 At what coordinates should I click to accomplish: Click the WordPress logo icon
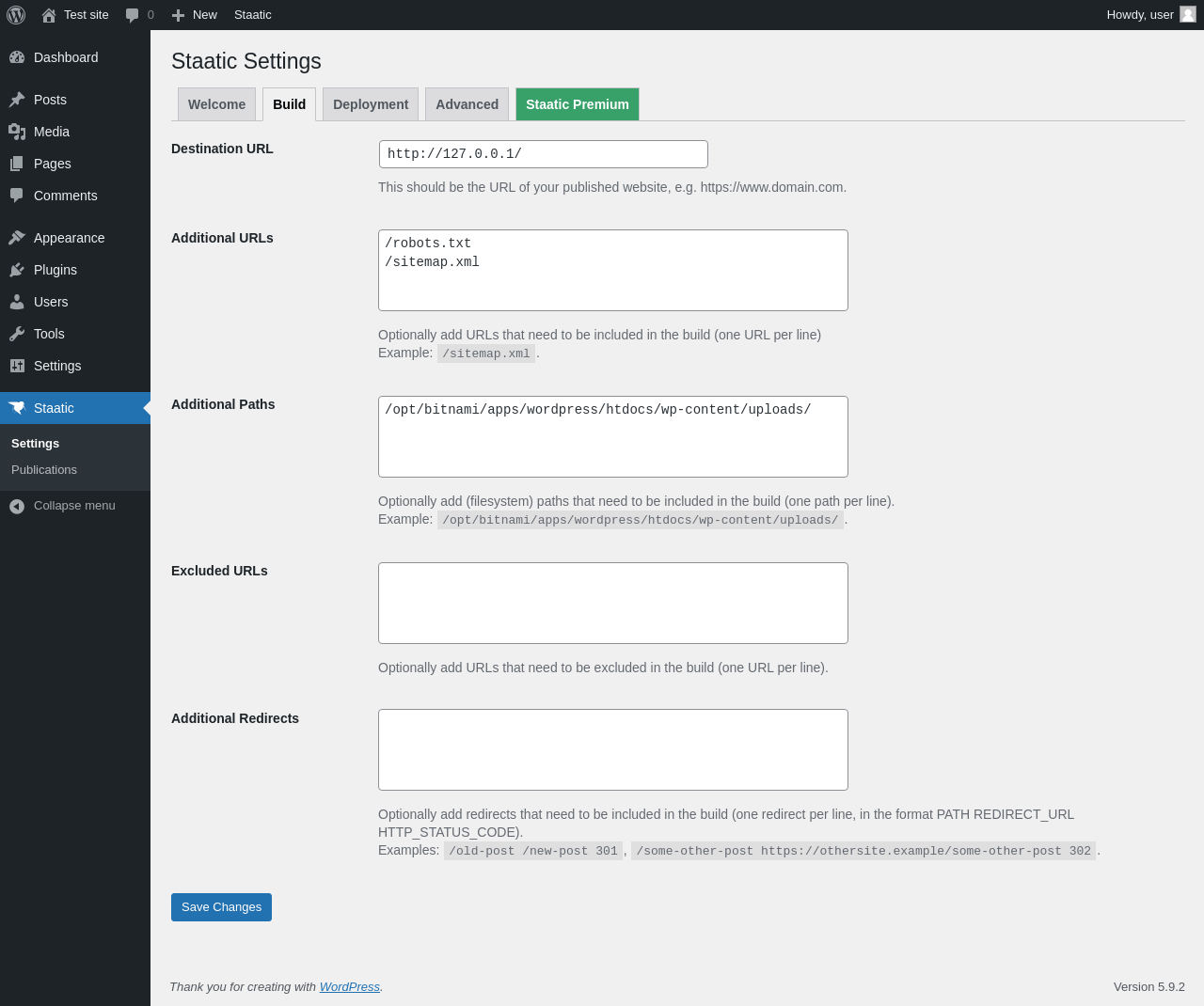click(16, 15)
